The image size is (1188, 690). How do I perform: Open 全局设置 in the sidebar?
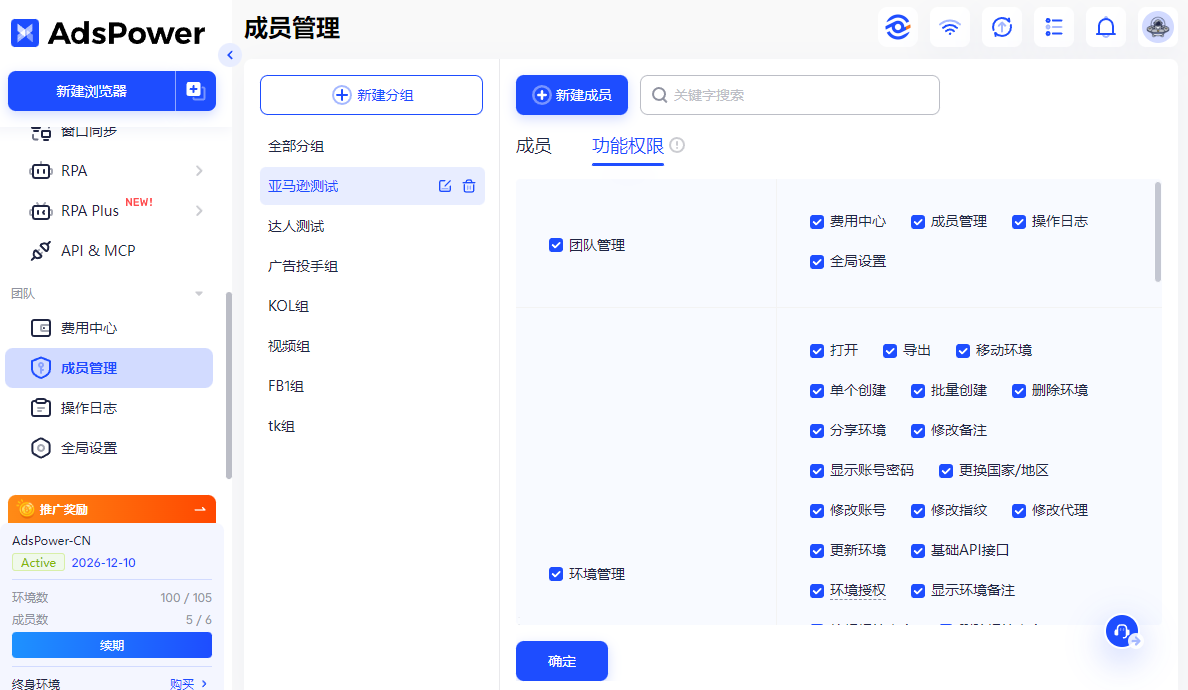109,448
